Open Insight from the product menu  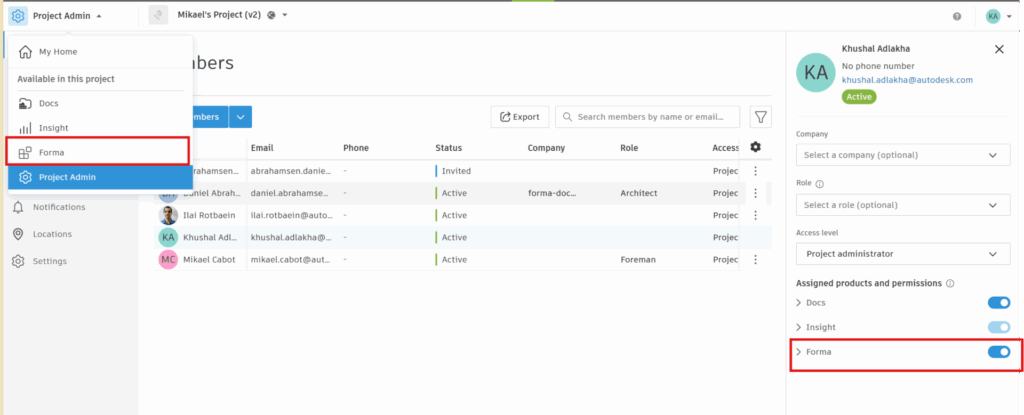coord(101,128)
